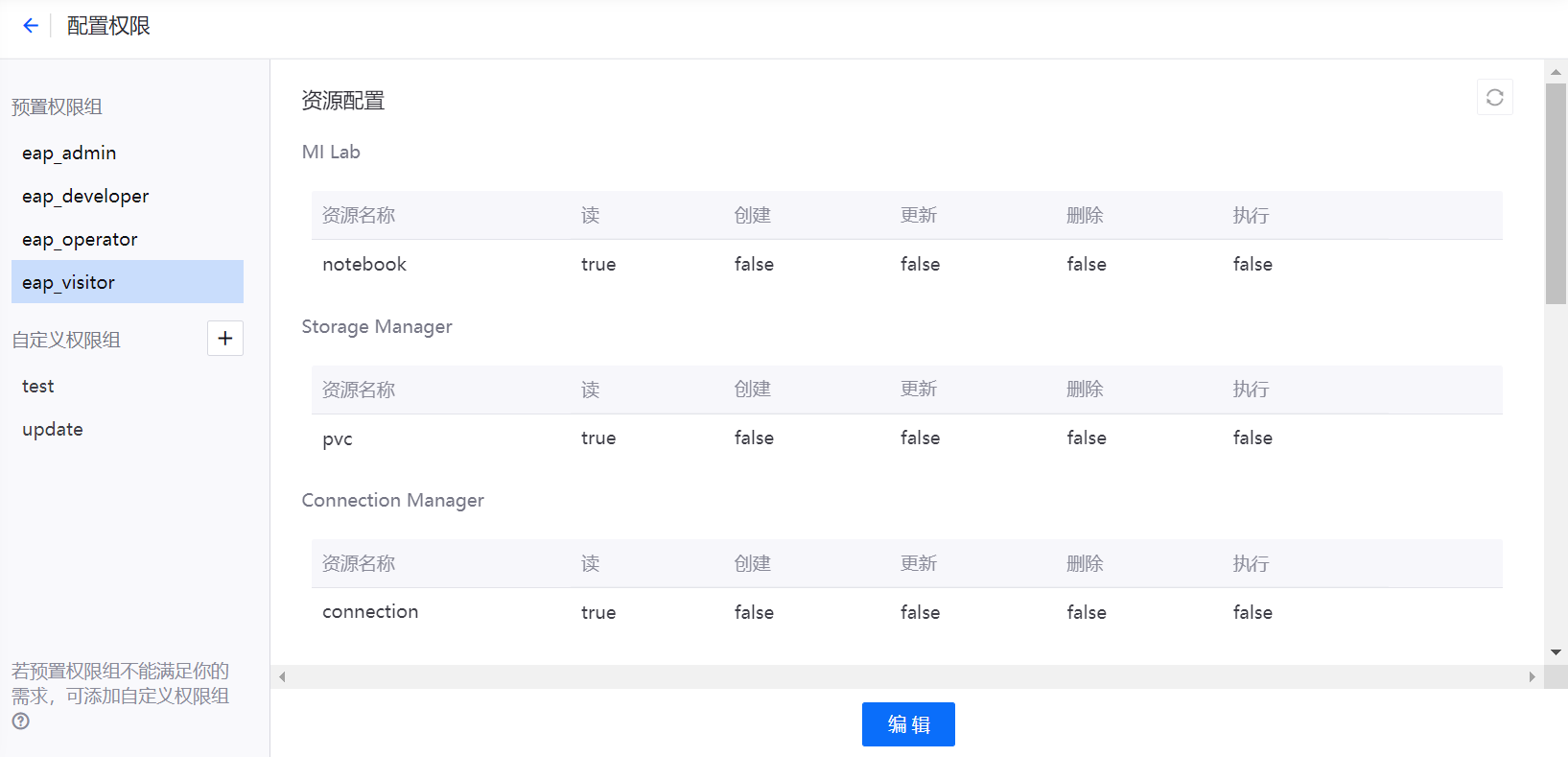Click 读 header in MI Lab table

tap(590, 215)
